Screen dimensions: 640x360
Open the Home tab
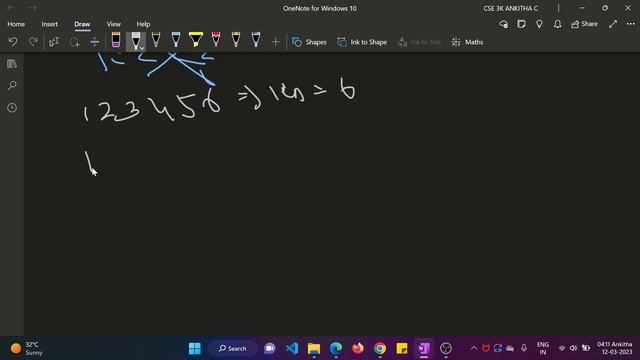pos(16,24)
